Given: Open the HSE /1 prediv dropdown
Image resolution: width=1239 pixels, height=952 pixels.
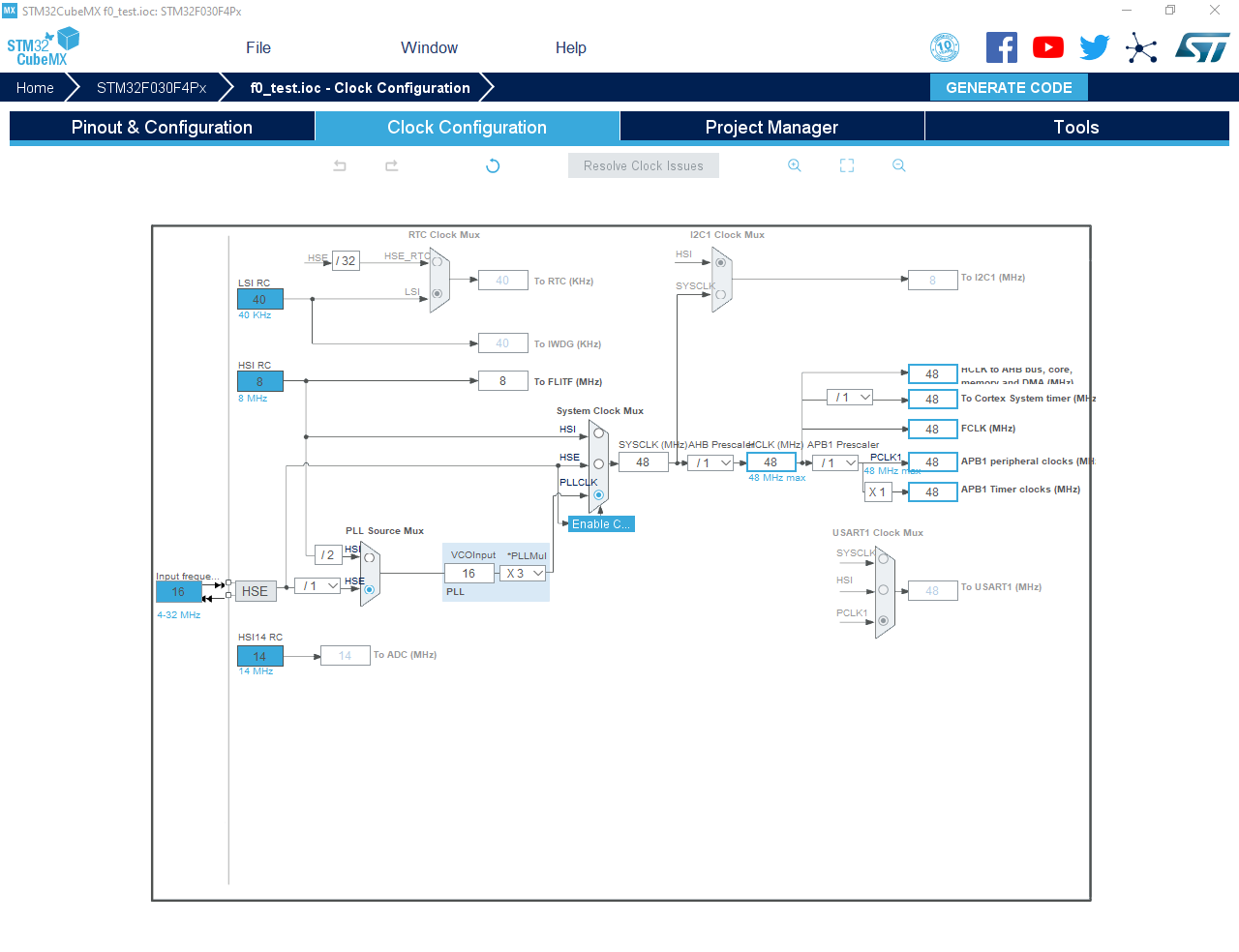Looking at the screenshot, I should (x=317, y=586).
